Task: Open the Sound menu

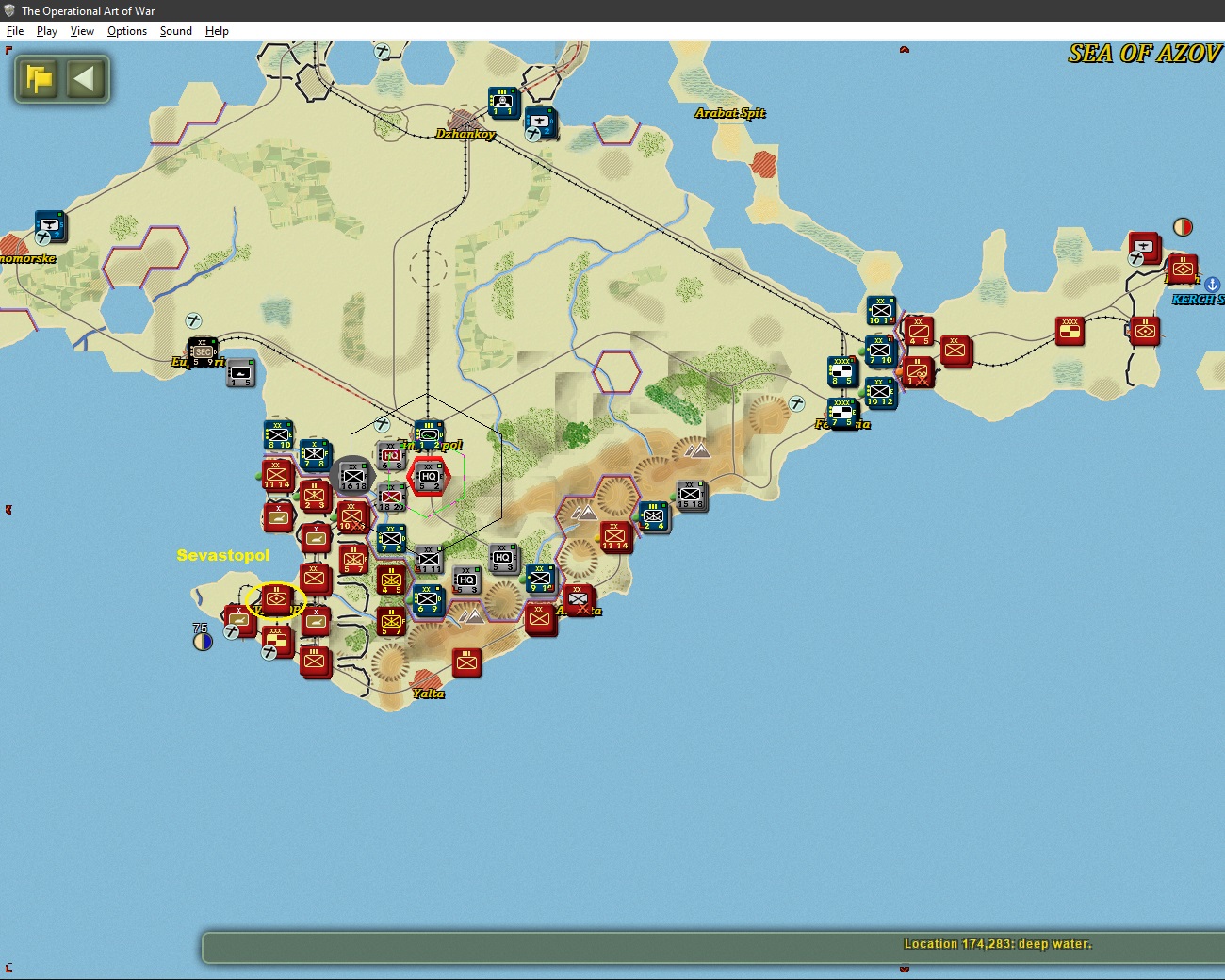Action: pyautogui.click(x=176, y=31)
